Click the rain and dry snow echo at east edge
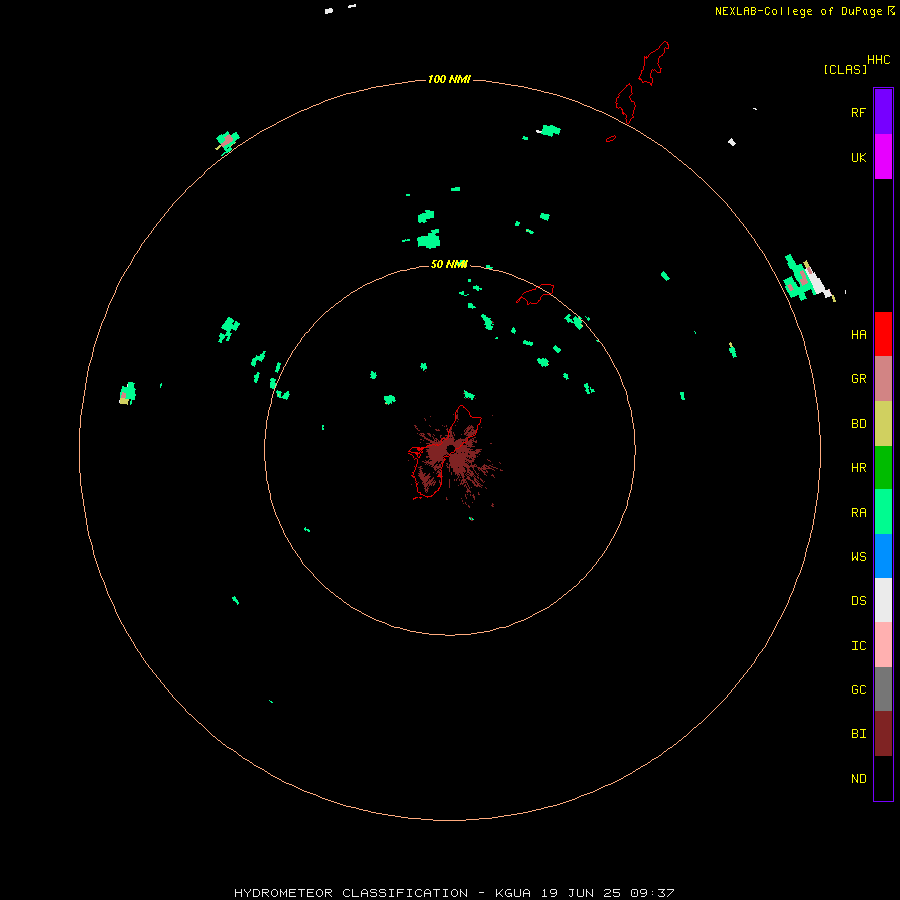 click(x=809, y=278)
